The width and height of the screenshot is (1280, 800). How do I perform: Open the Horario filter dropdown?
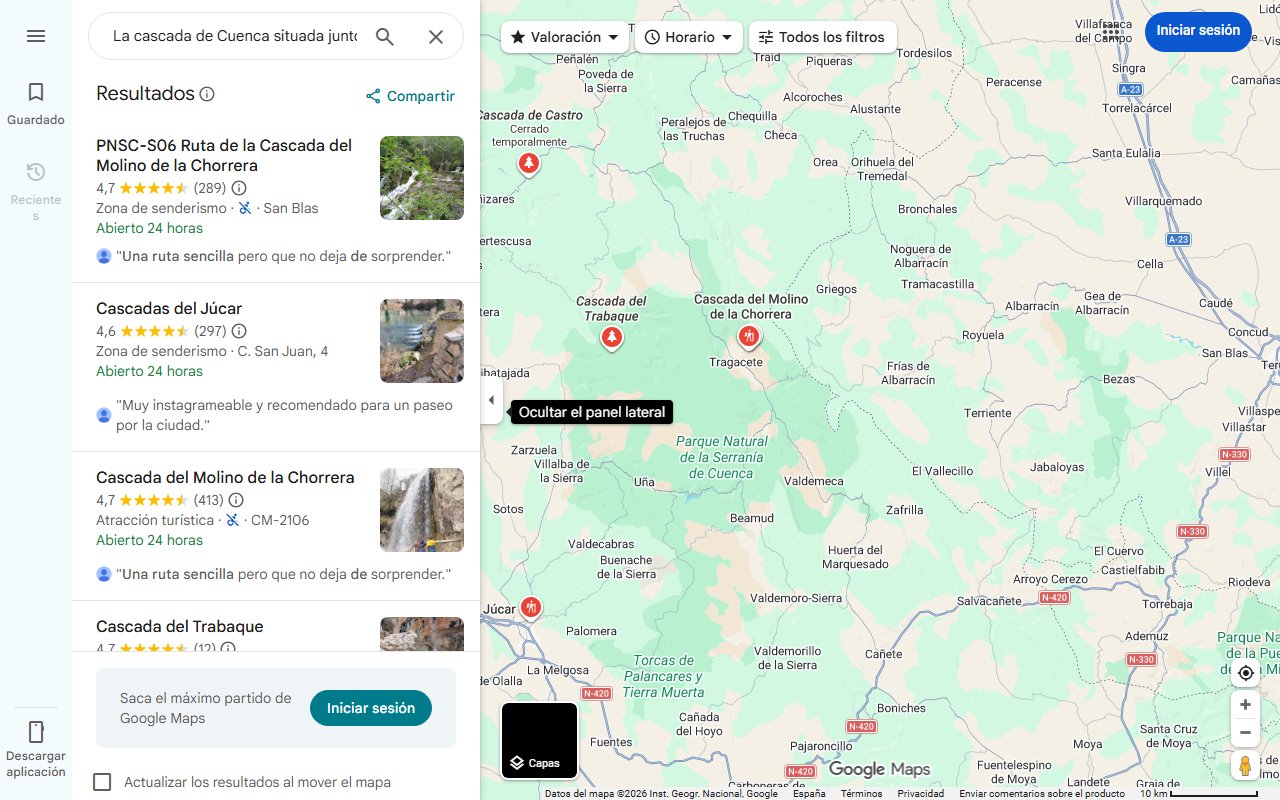(x=688, y=36)
